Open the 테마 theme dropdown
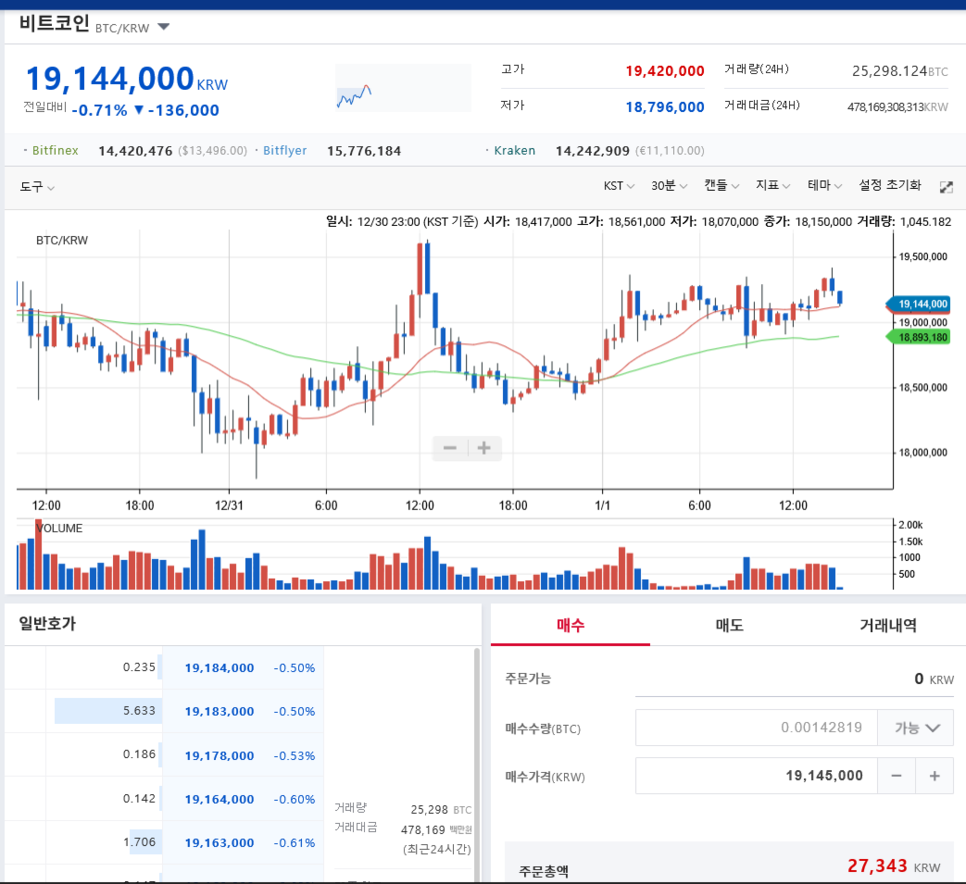The height and width of the screenshot is (884, 966). (x=824, y=185)
